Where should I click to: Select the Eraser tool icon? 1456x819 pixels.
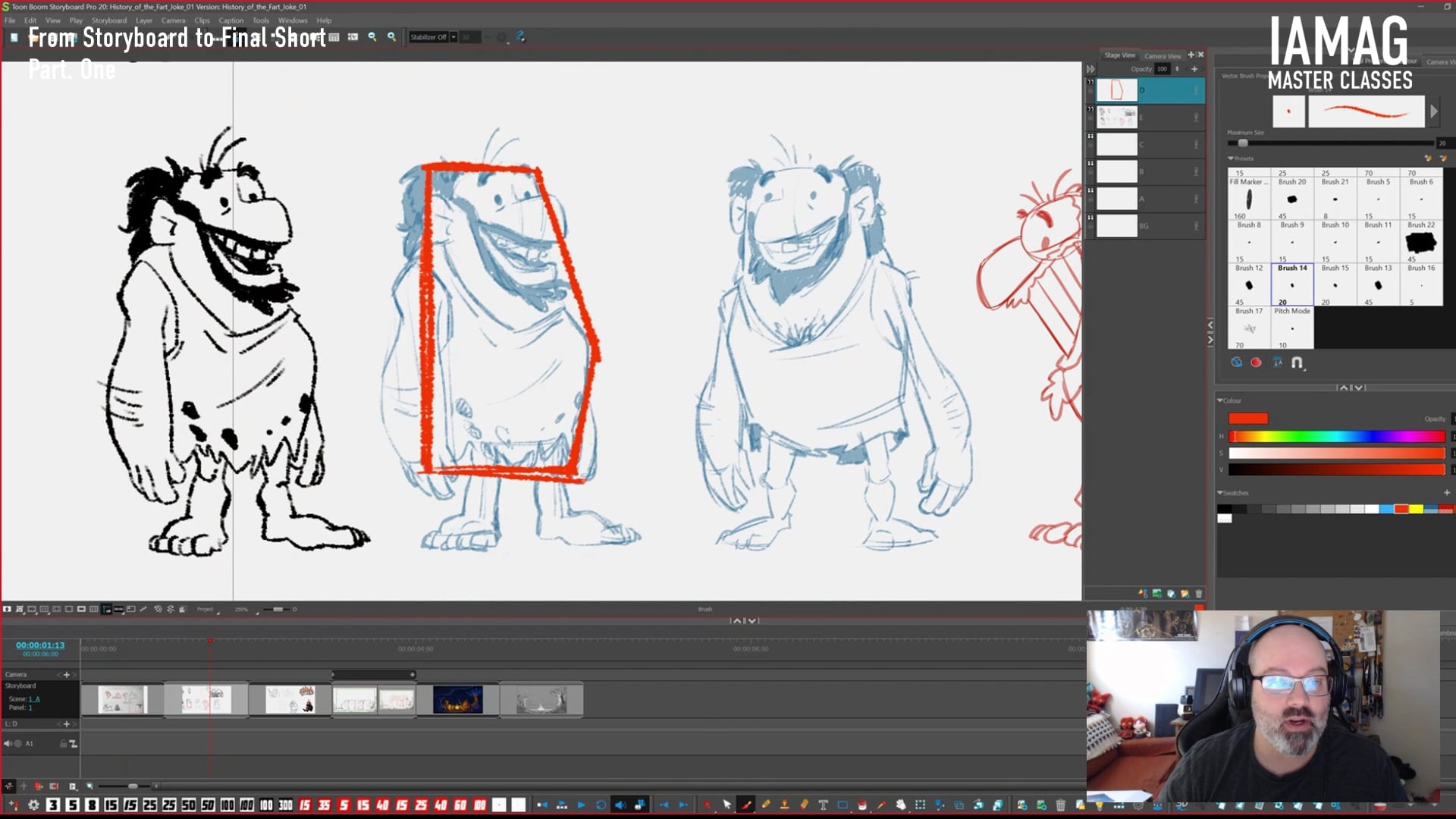[804, 805]
